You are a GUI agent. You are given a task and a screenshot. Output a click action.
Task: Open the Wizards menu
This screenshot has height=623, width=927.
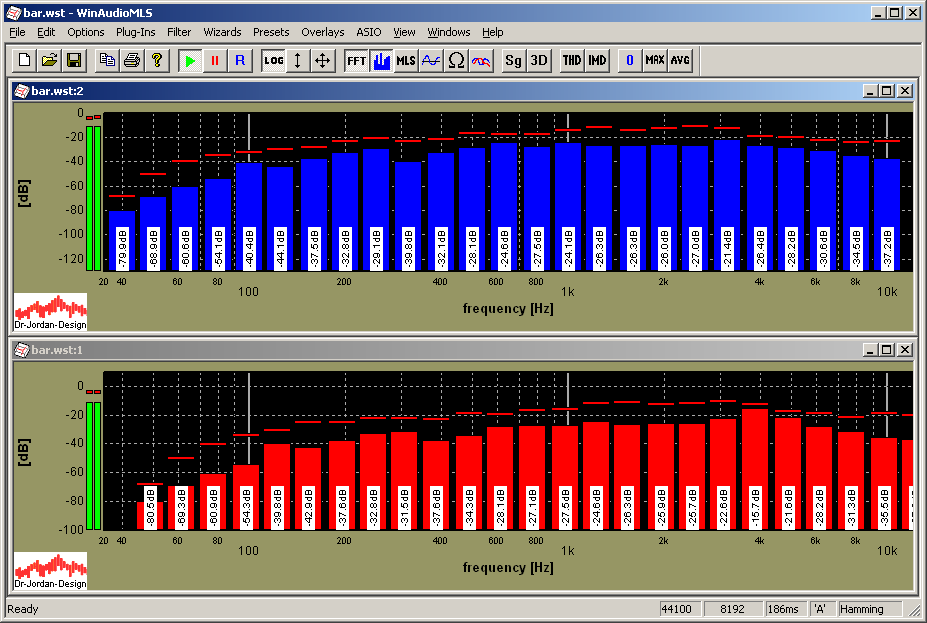point(222,32)
